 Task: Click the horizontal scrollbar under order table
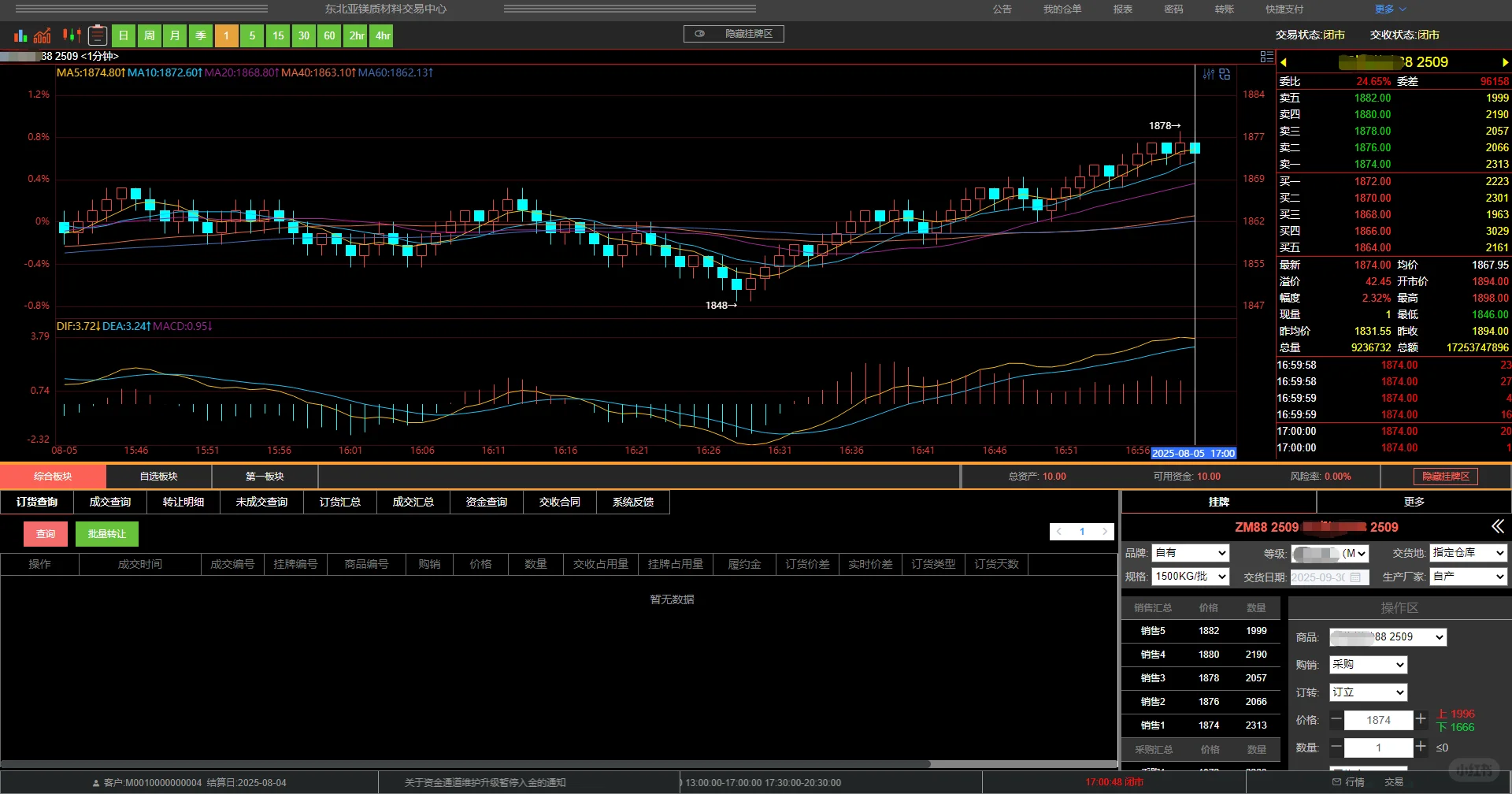click(x=465, y=764)
